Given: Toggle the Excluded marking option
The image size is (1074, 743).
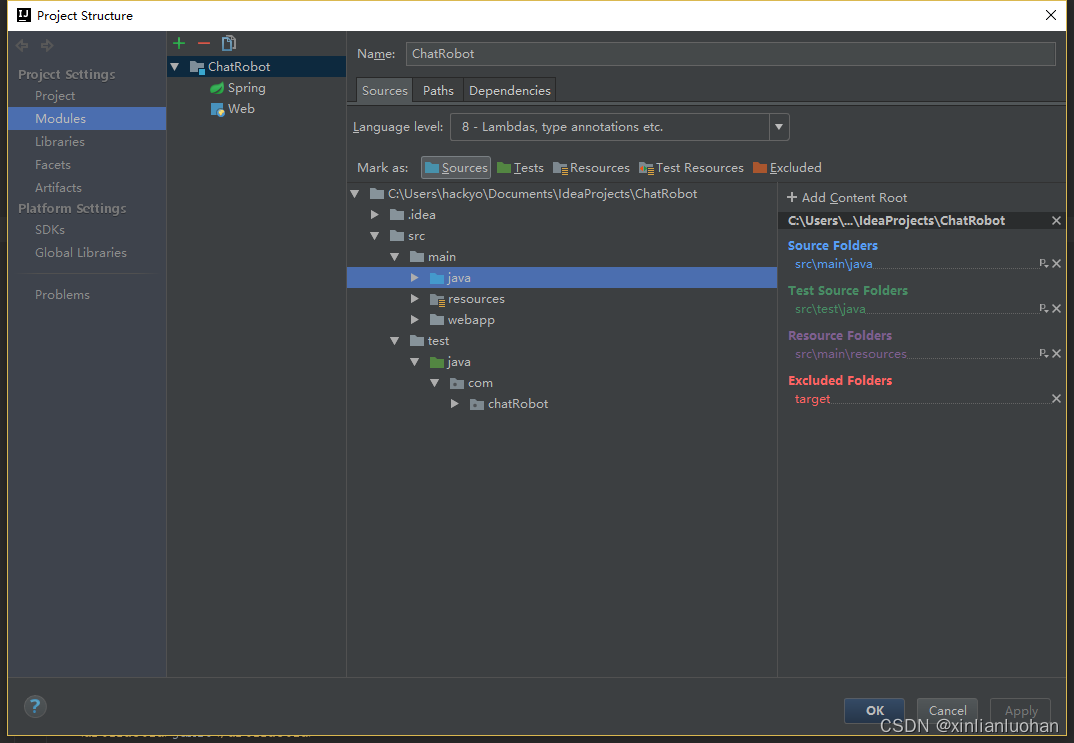Looking at the screenshot, I should [787, 167].
